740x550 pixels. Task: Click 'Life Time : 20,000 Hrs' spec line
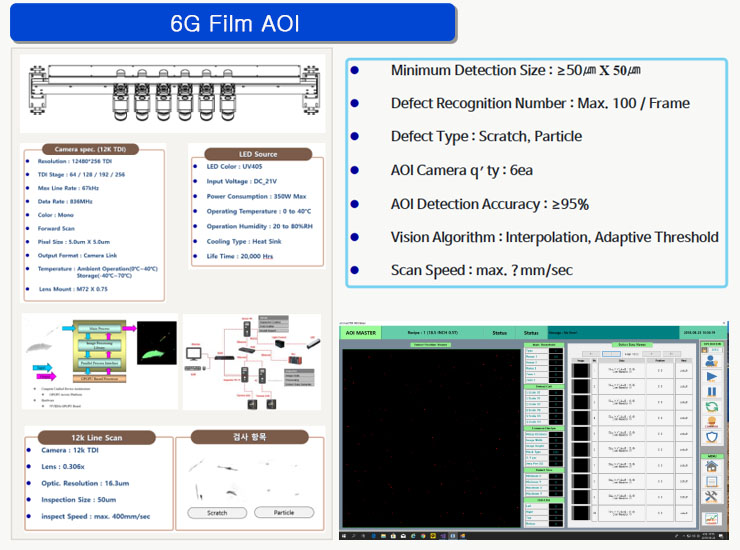click(240, 256)
